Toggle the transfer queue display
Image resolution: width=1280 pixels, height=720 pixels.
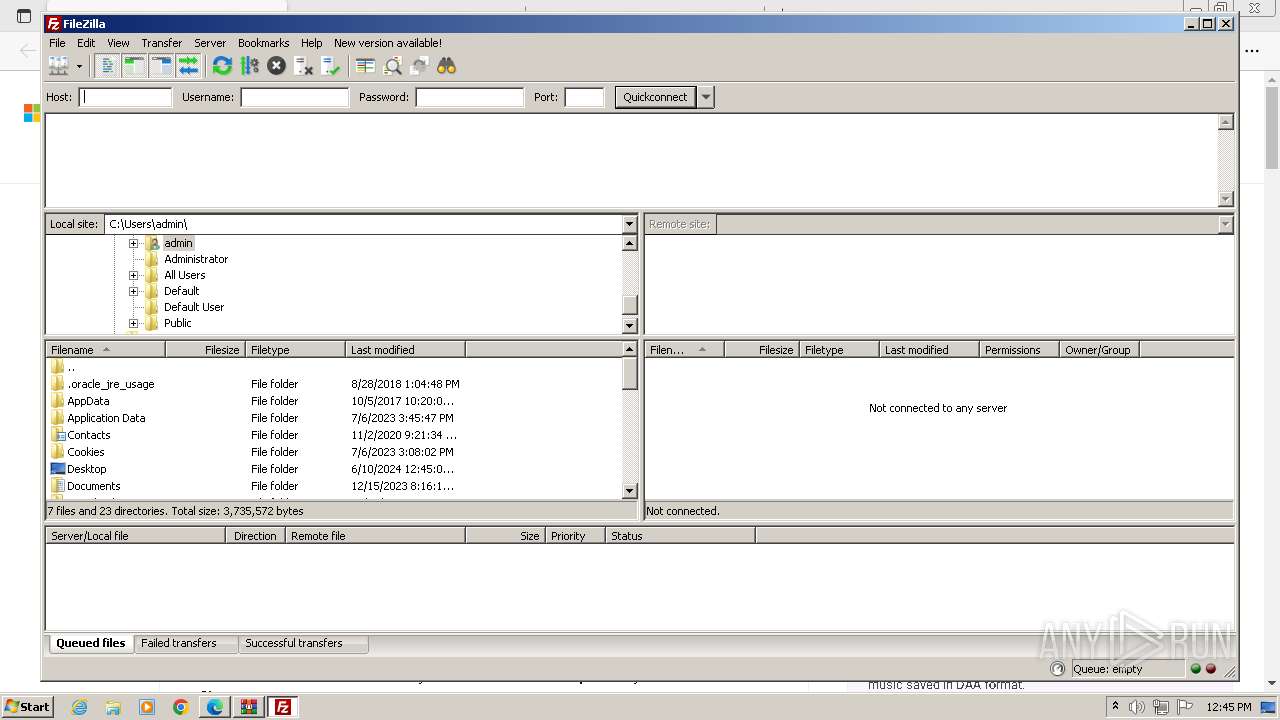(x=188, y=66)
